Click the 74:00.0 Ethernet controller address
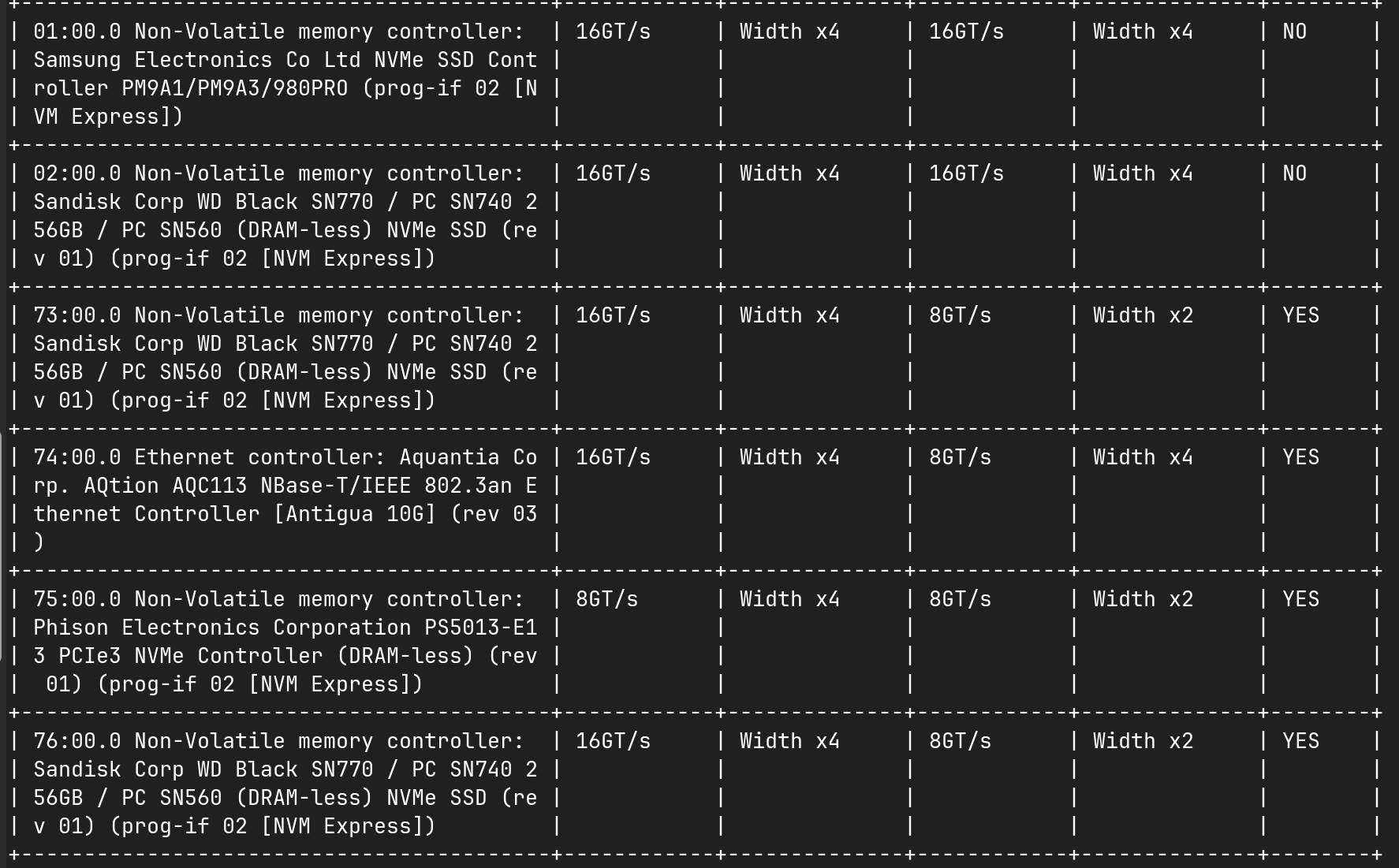 [77, 457]
